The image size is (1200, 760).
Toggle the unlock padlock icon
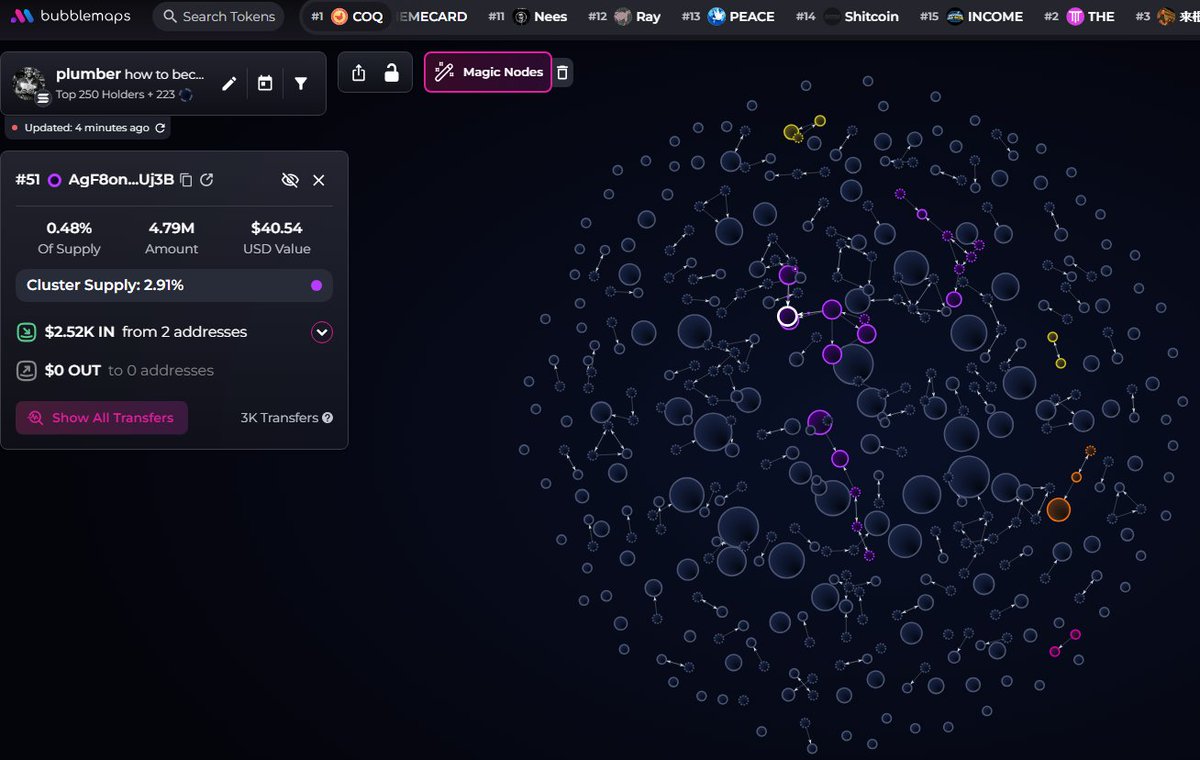point(392,73)
